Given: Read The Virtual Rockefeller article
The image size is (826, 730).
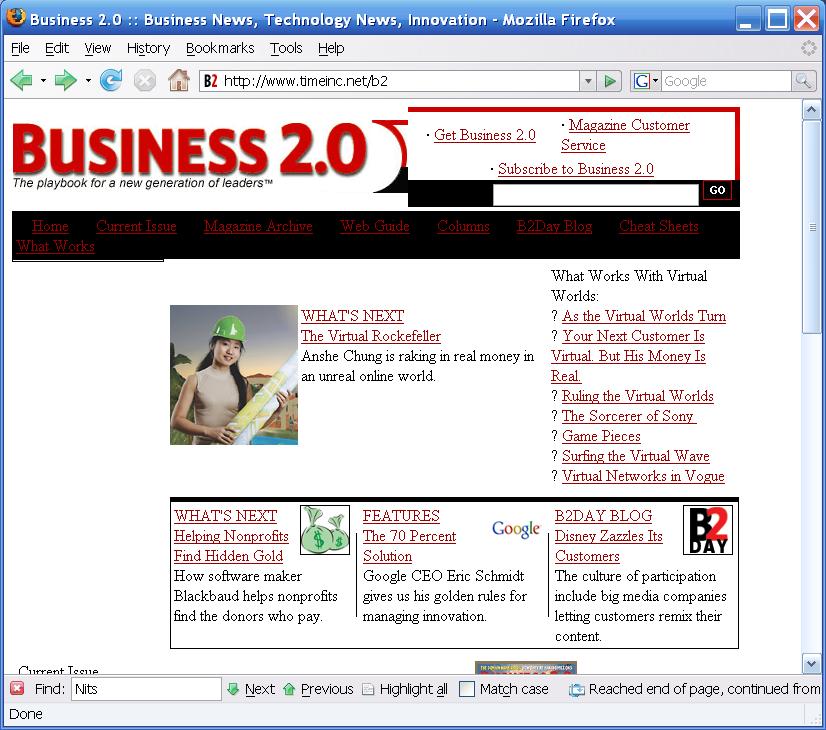Looking at the screenshot, I should 370,336.
